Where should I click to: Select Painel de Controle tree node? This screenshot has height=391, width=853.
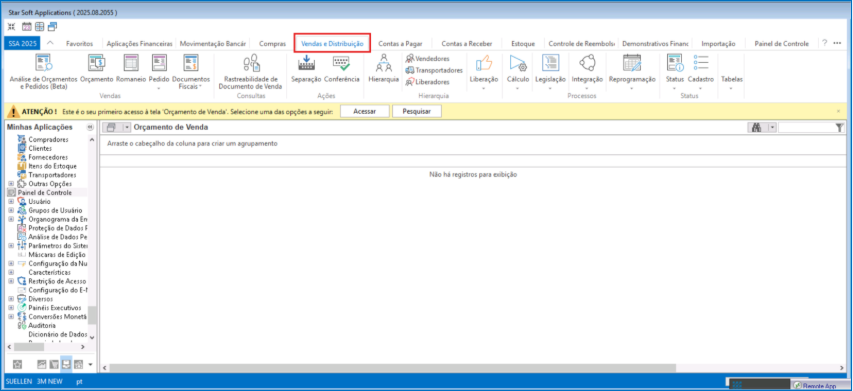point(45,193)
